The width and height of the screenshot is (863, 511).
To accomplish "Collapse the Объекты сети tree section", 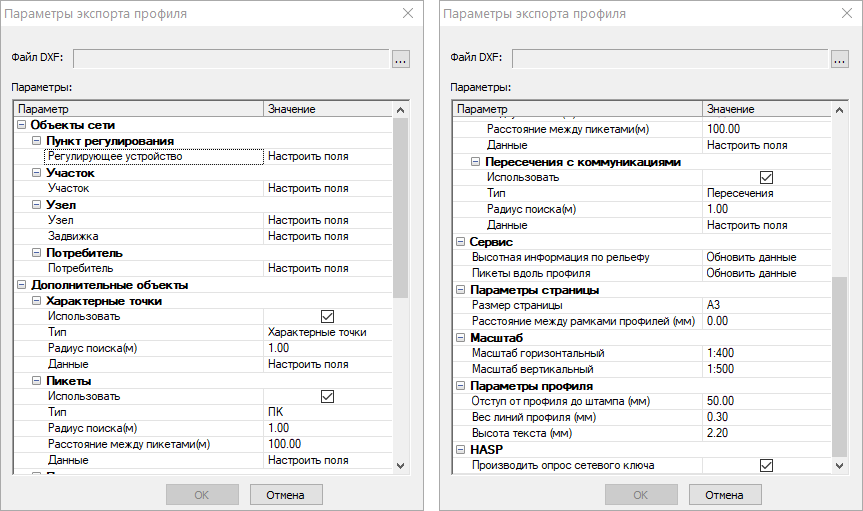I will coord(22,125).
